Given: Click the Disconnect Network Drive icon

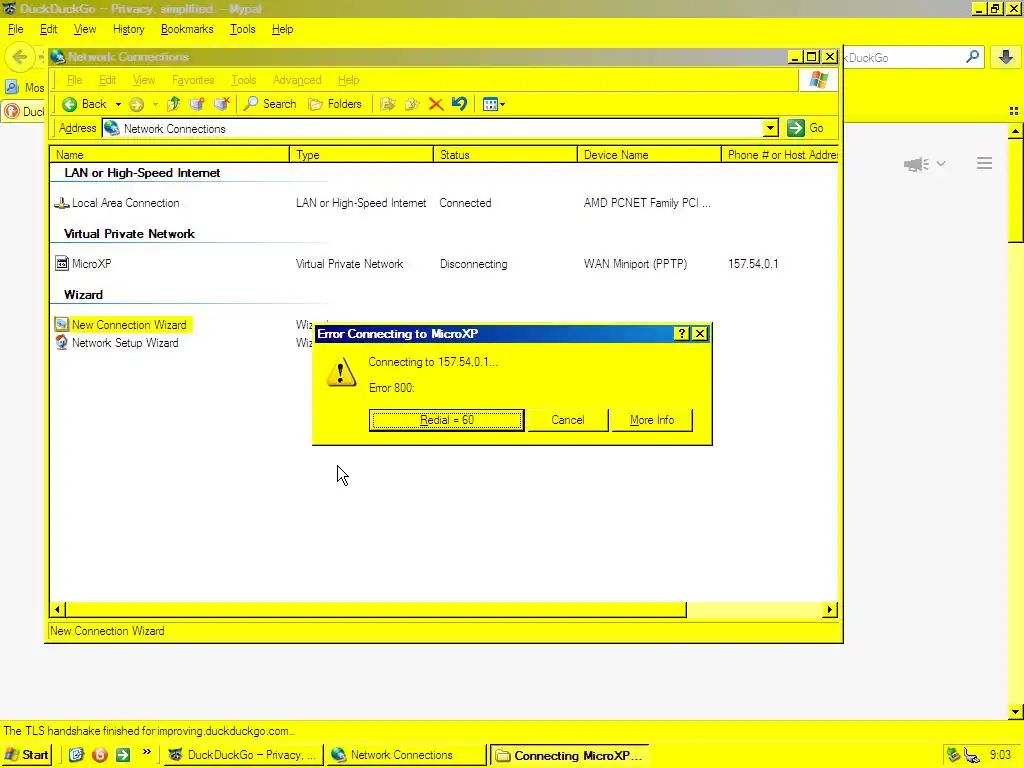Looking at the screenshot, I should coord(221,104).
